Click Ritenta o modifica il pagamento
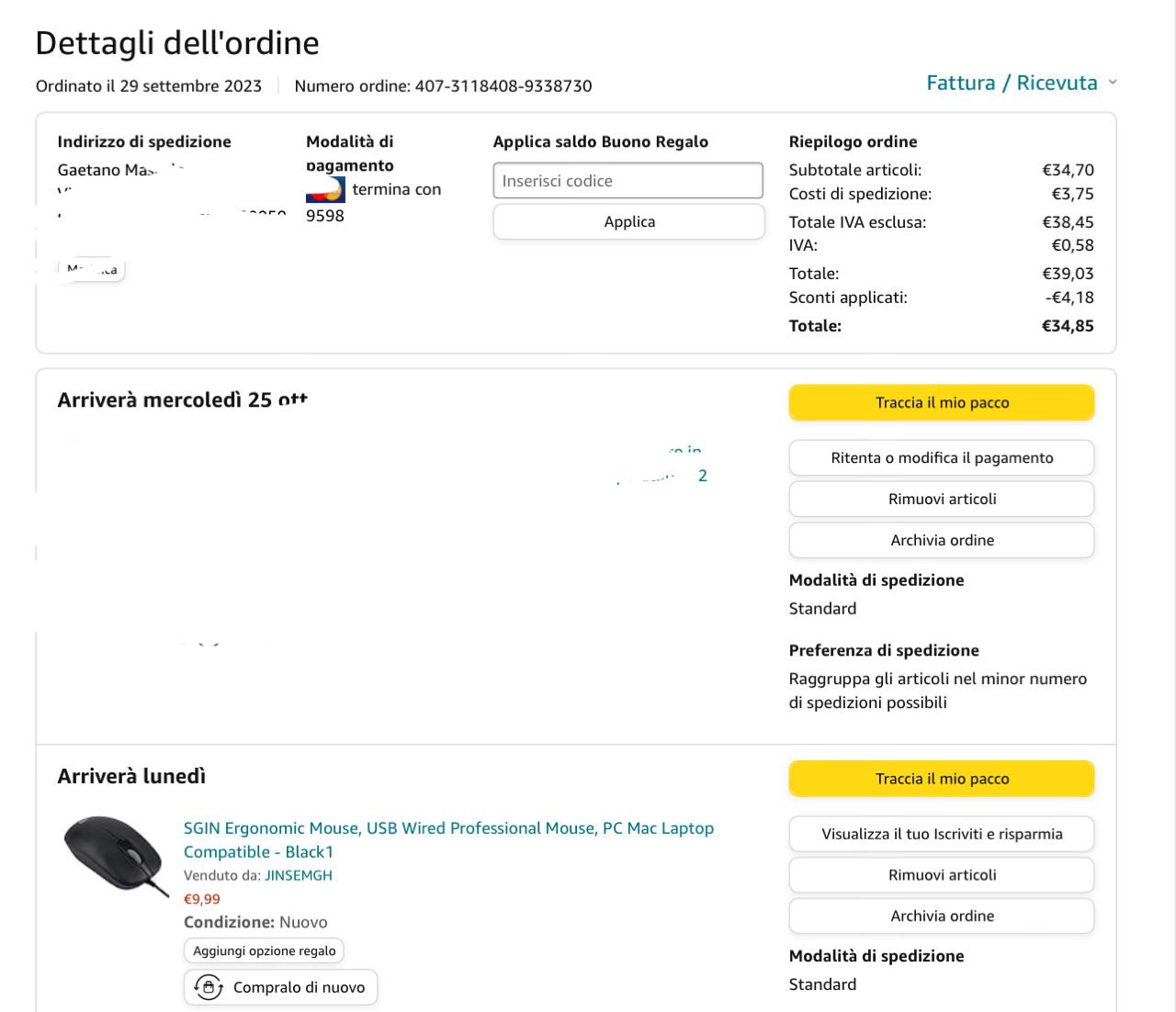Screen dimensions: 1176x1012 941,457
